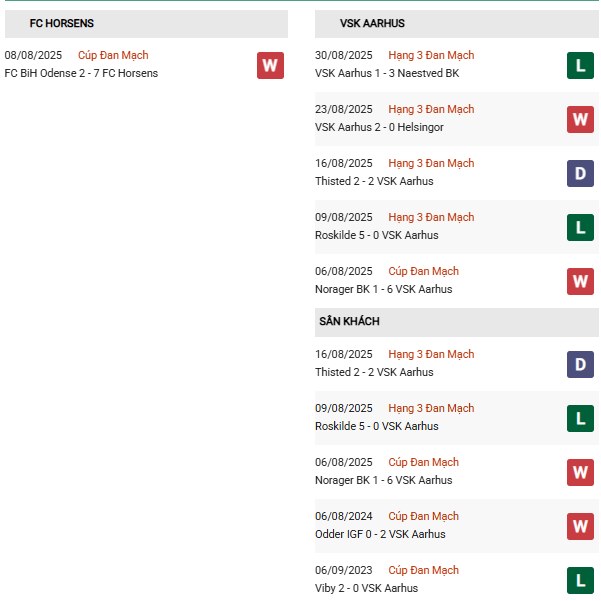Screen dimensions: 601x601
Task: Click VSK Aarhus 1 - 3 Naestved BK result
Action: [x=386, y=73]
